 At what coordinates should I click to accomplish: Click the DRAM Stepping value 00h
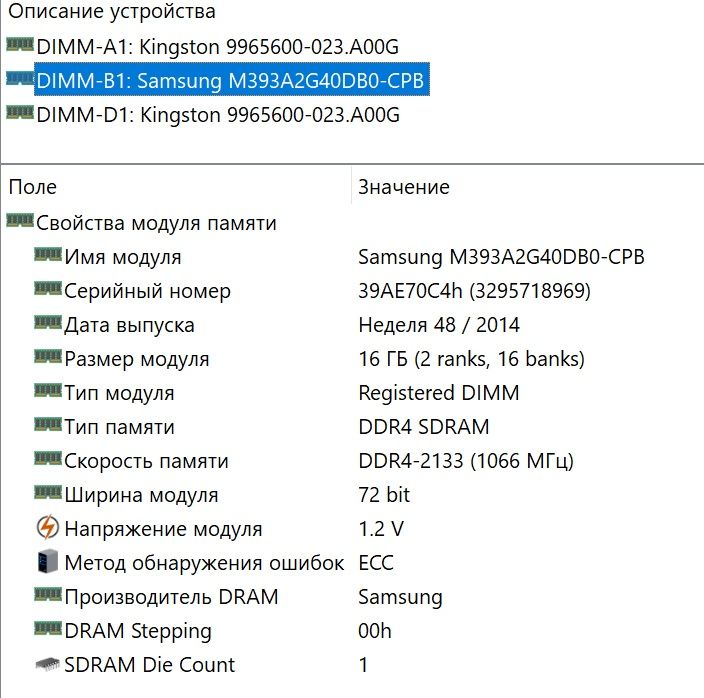coord(374,632)
